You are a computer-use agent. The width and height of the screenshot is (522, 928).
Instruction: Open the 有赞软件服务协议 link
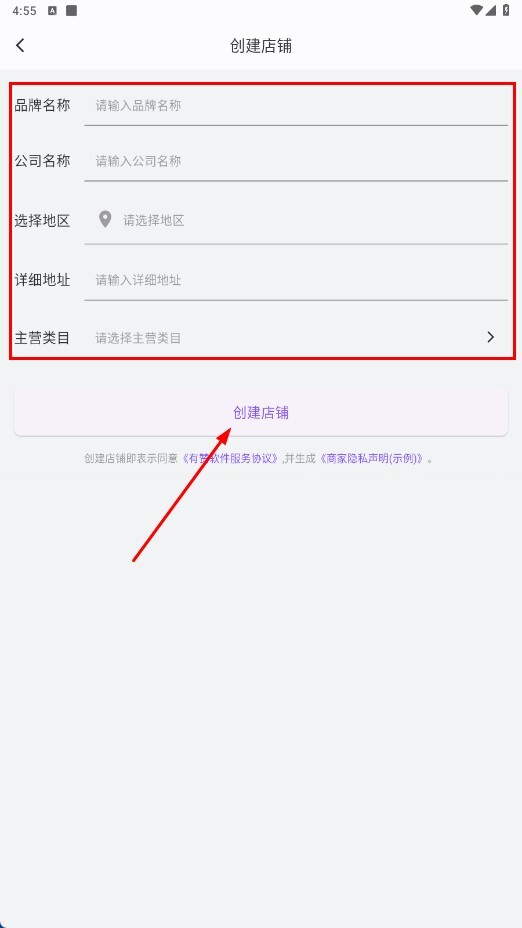(x=229, y=459)
